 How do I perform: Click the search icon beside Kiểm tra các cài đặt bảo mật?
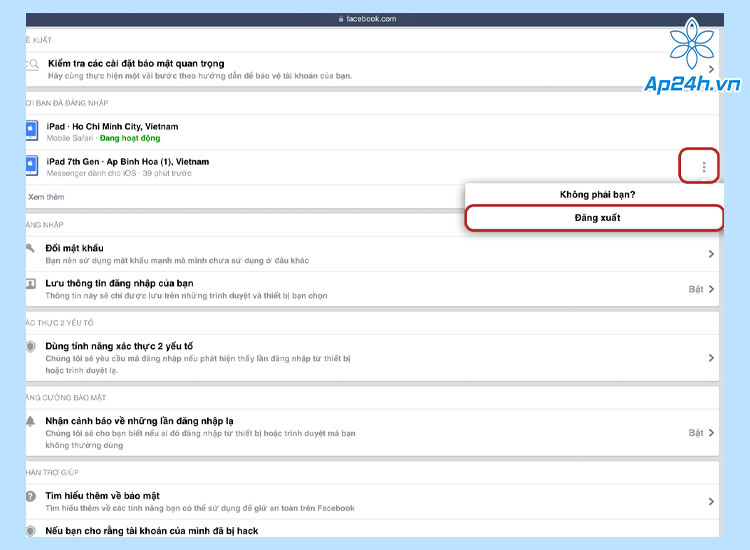tap(33, 64)
